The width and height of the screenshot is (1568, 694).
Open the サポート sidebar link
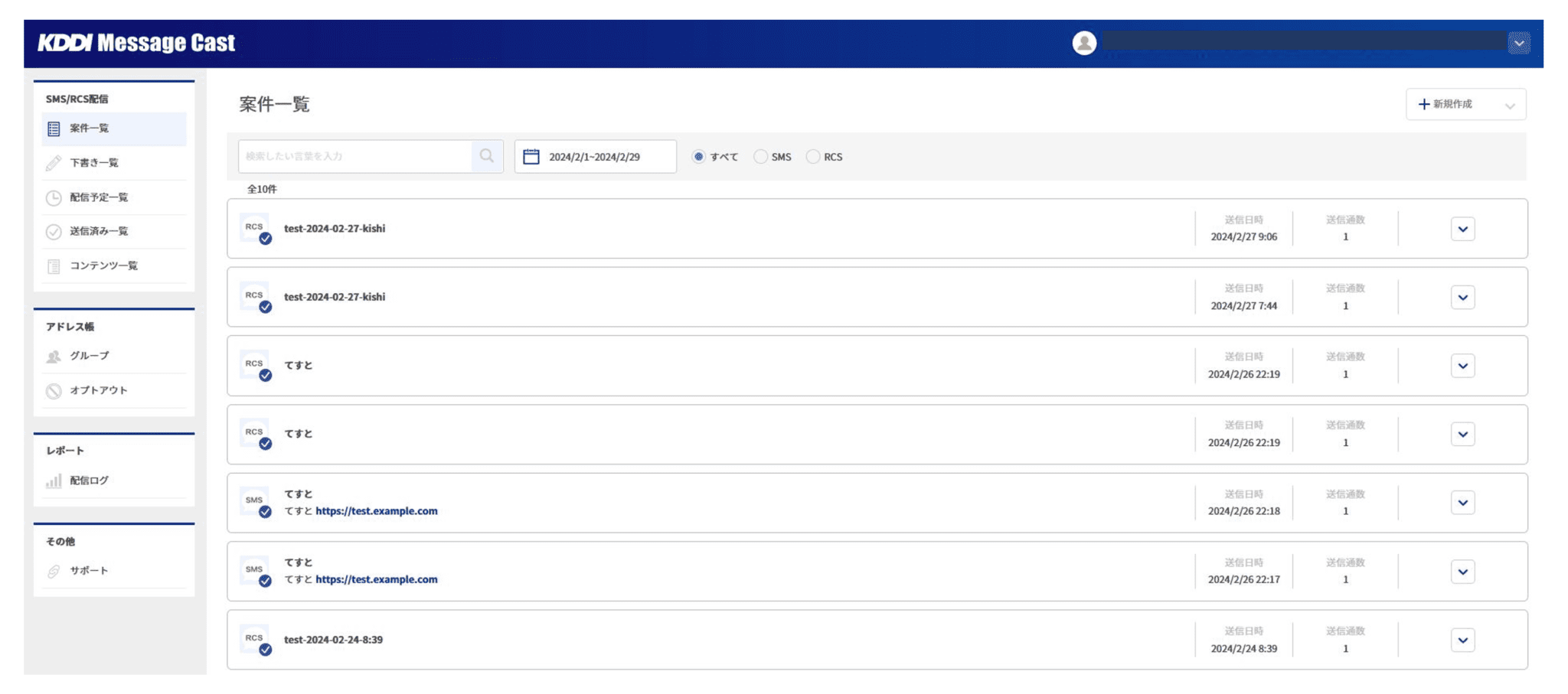[x=89, y=571]
